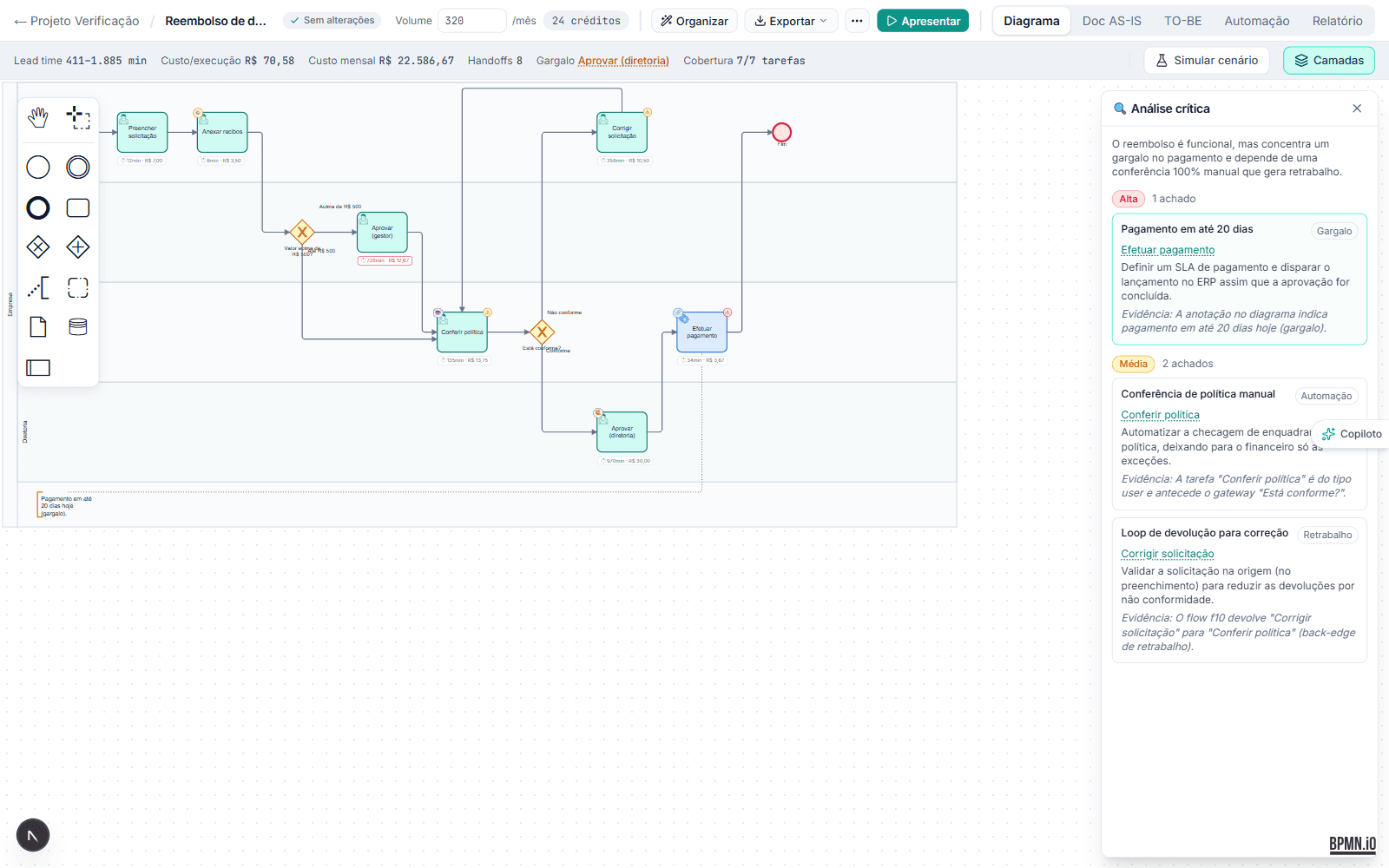Click the Aprovar (diretoria) gargalo link
The width and height of the screenshot is (1389, 868).
click(x=623, y=61)
